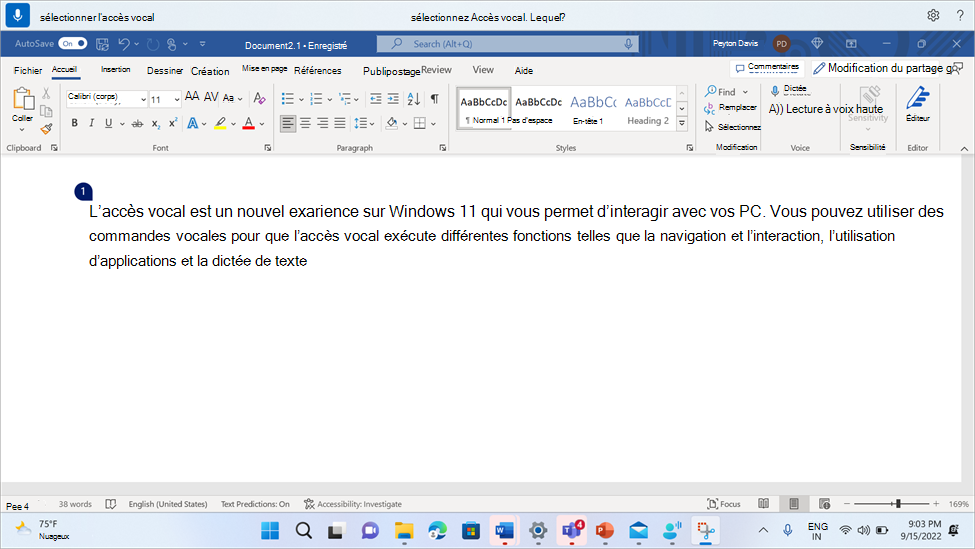Click the Cut scissors icon
The height and width of the screenshot is (549, 975).
click(46, 94)
